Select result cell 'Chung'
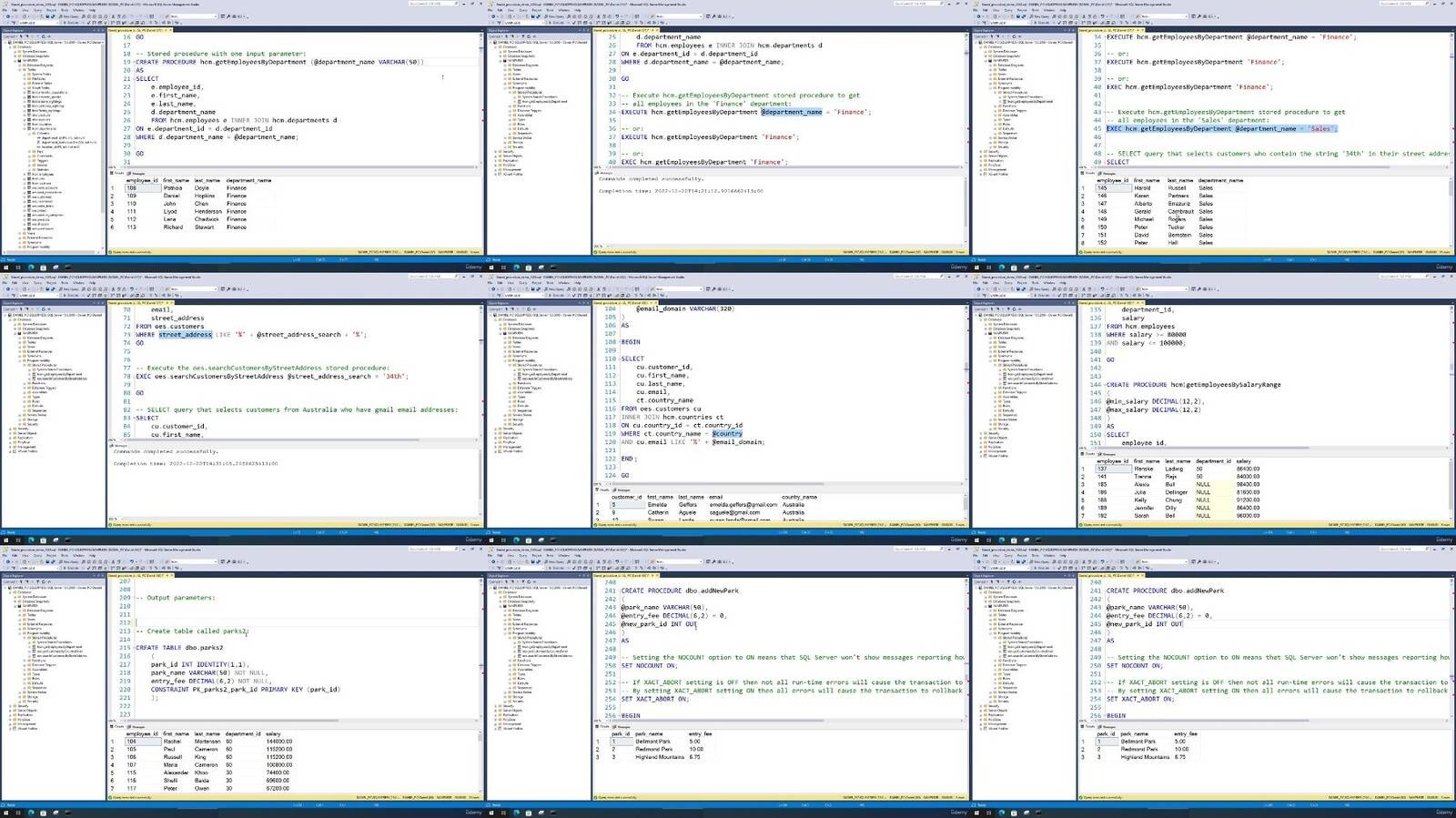This screenshot has width=1456, height=818. point(1173,500)
